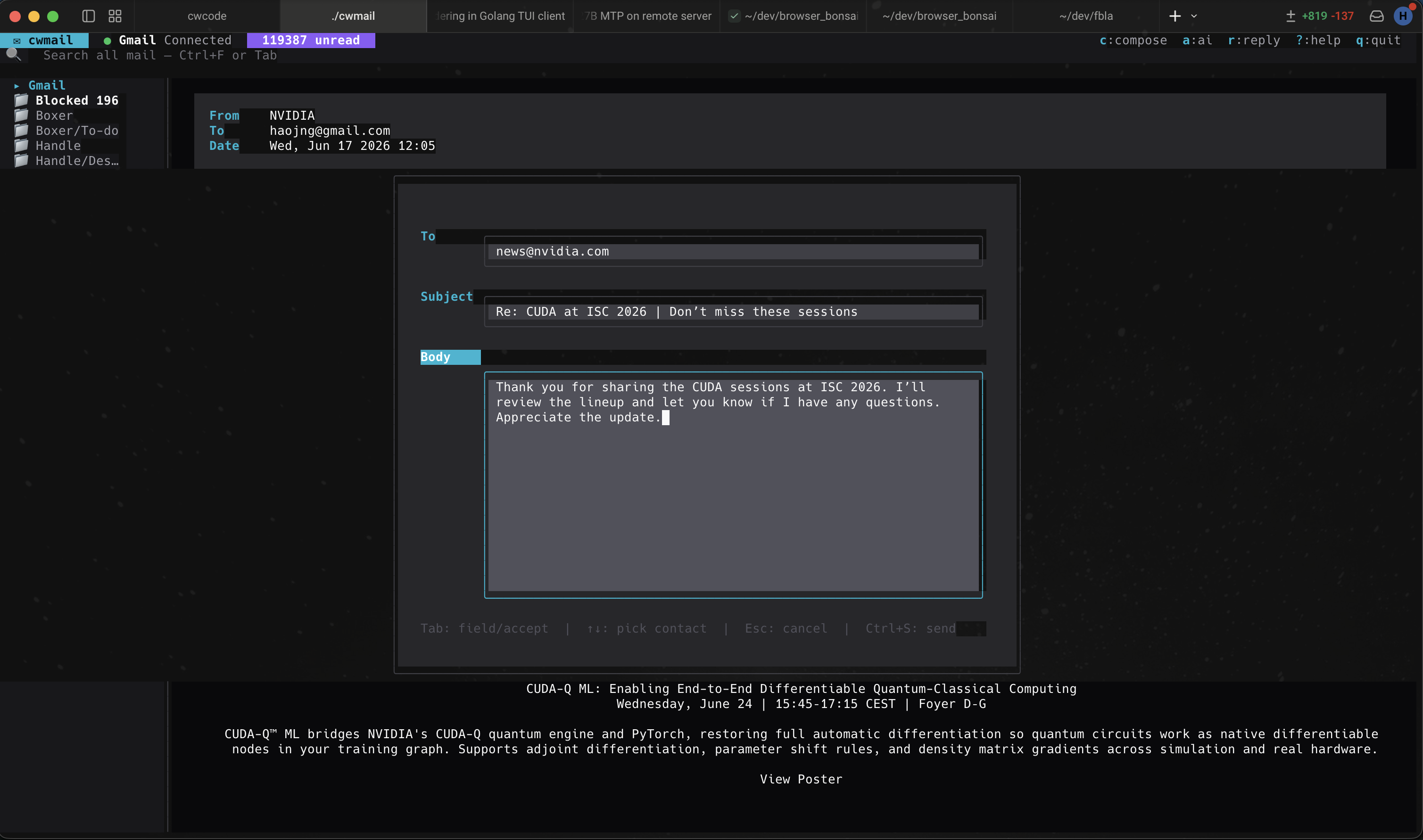Click the ?:help shortcut
The height and width of the screenshot is (840, 1423).
(1318, 40)
